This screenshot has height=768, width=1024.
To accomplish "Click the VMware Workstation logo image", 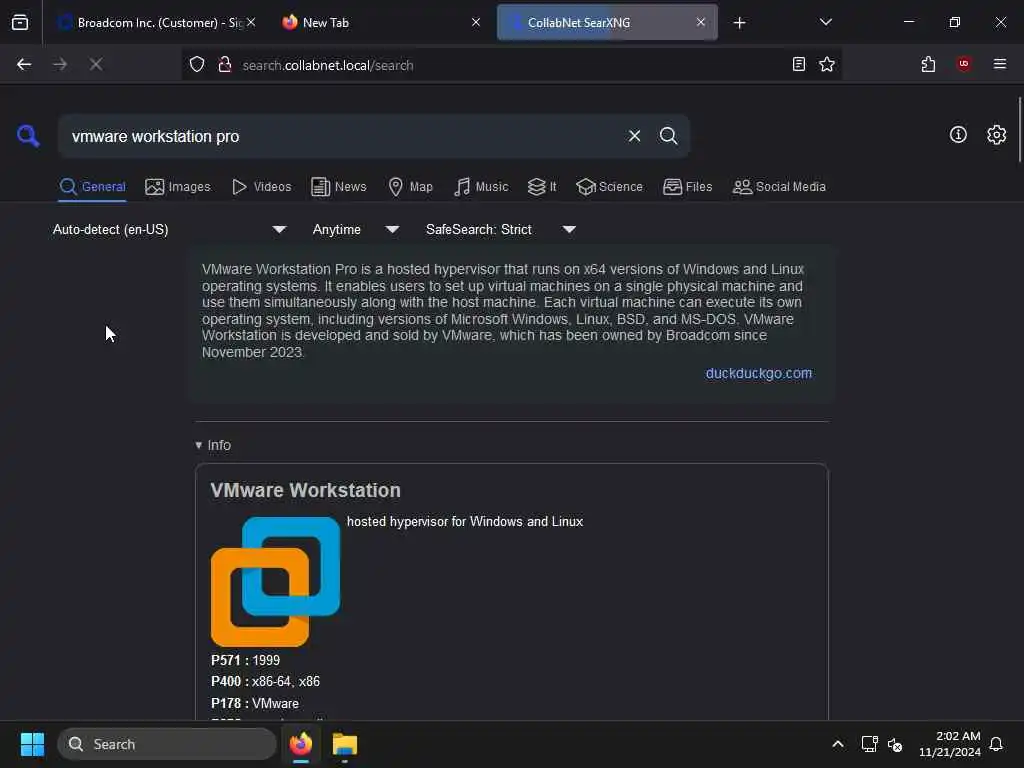I will click(x=275, y=581).
